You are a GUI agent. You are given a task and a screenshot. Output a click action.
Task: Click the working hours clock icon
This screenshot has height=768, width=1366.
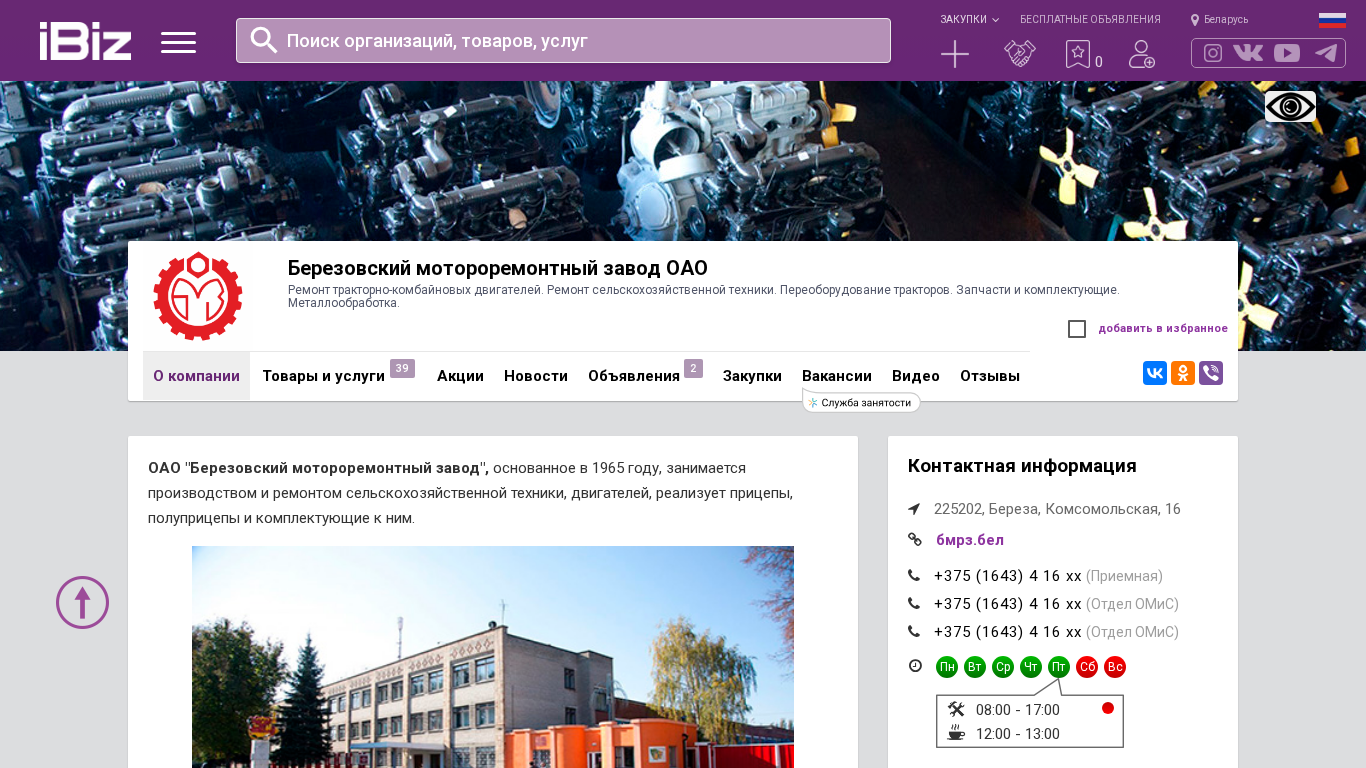915,666
